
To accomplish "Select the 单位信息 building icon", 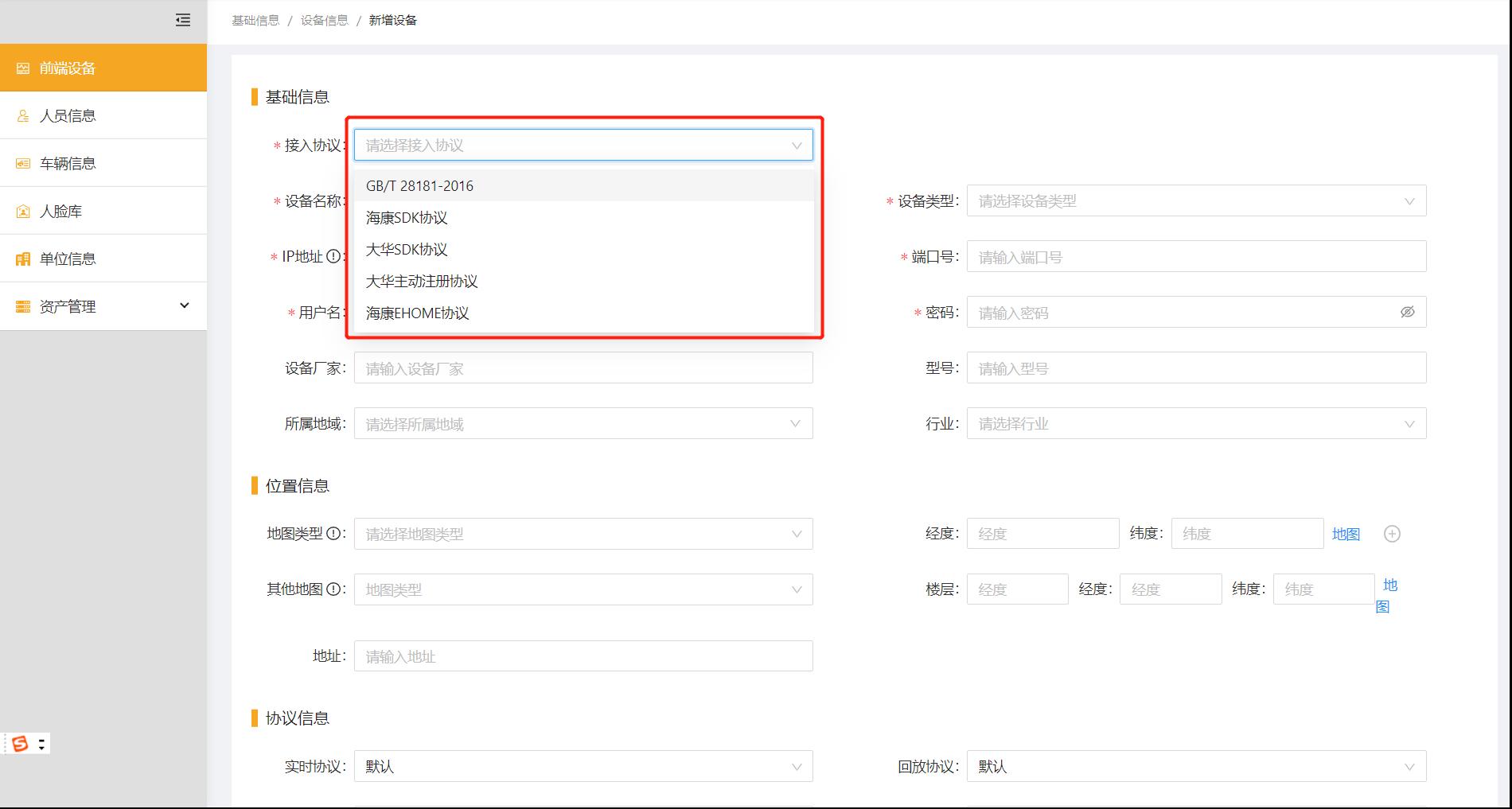I will click(x=21, y=258).
